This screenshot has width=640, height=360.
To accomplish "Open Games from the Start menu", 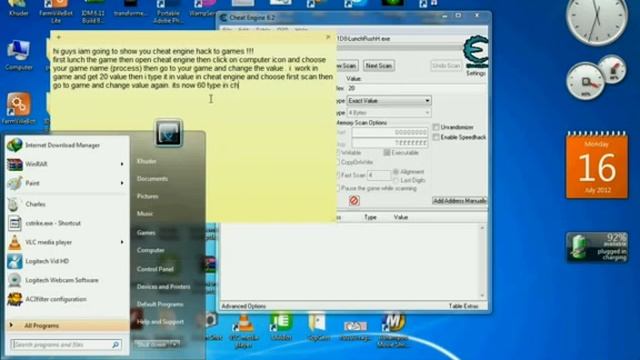I will (146, 233).
